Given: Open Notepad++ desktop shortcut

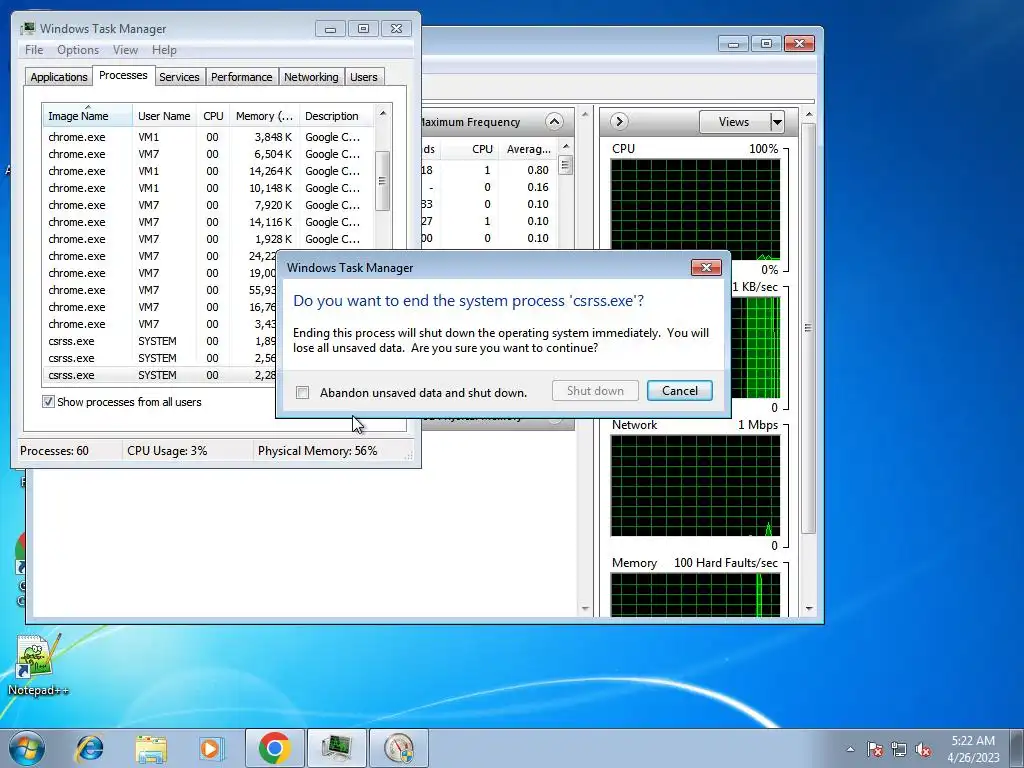Looking at the screenshot, I should [x=37, y=664].
